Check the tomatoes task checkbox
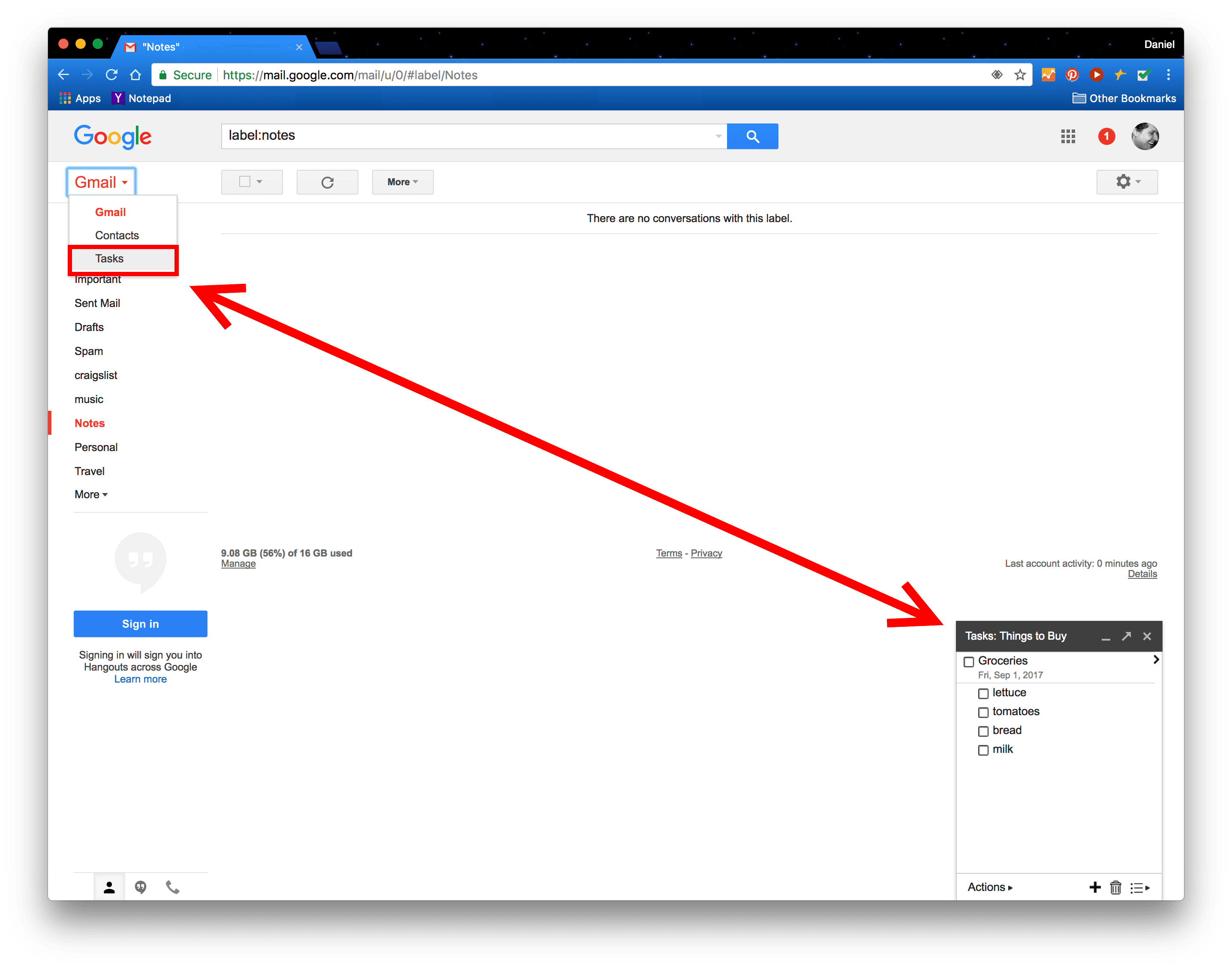Screen dimensions: 1232x969 click(983, 712)
